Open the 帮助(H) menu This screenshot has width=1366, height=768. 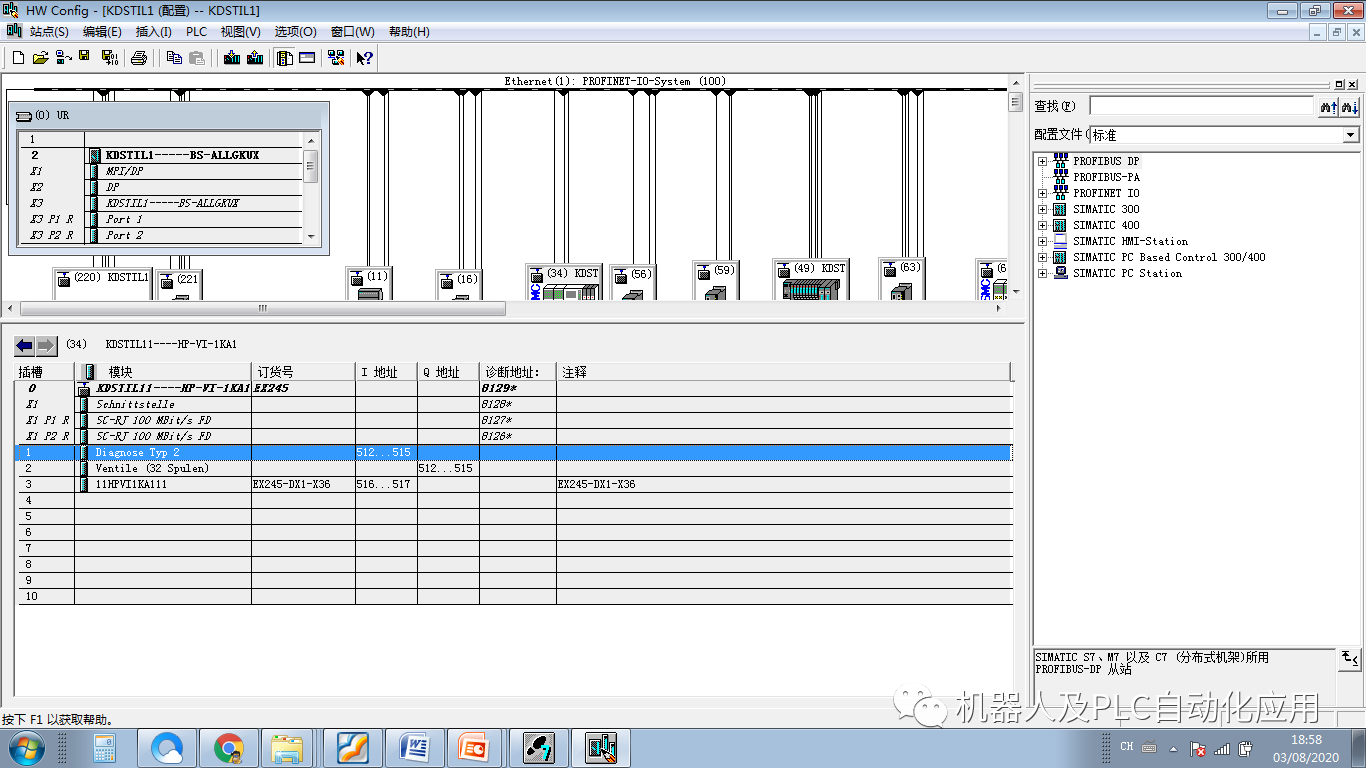408,32
